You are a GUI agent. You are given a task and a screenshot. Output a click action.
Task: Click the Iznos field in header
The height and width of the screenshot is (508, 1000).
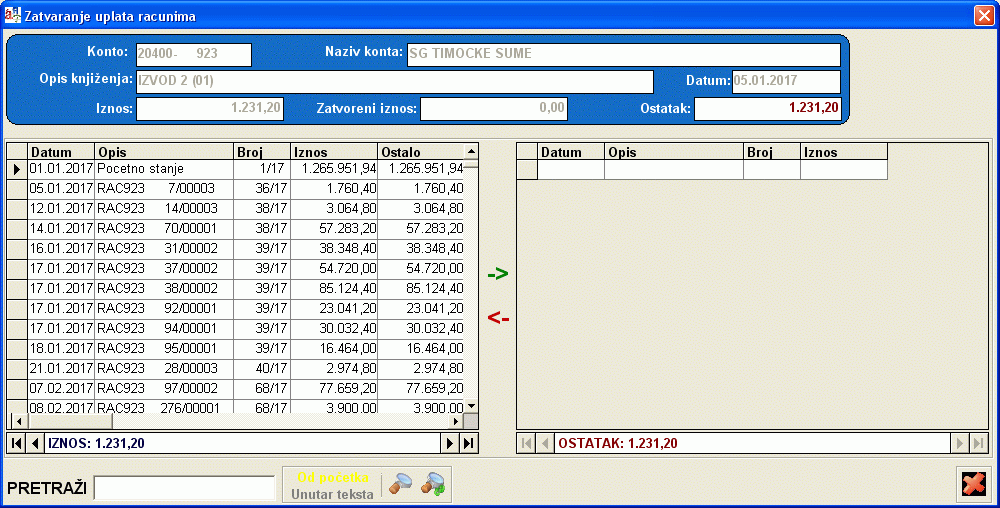tap(210, 108)
